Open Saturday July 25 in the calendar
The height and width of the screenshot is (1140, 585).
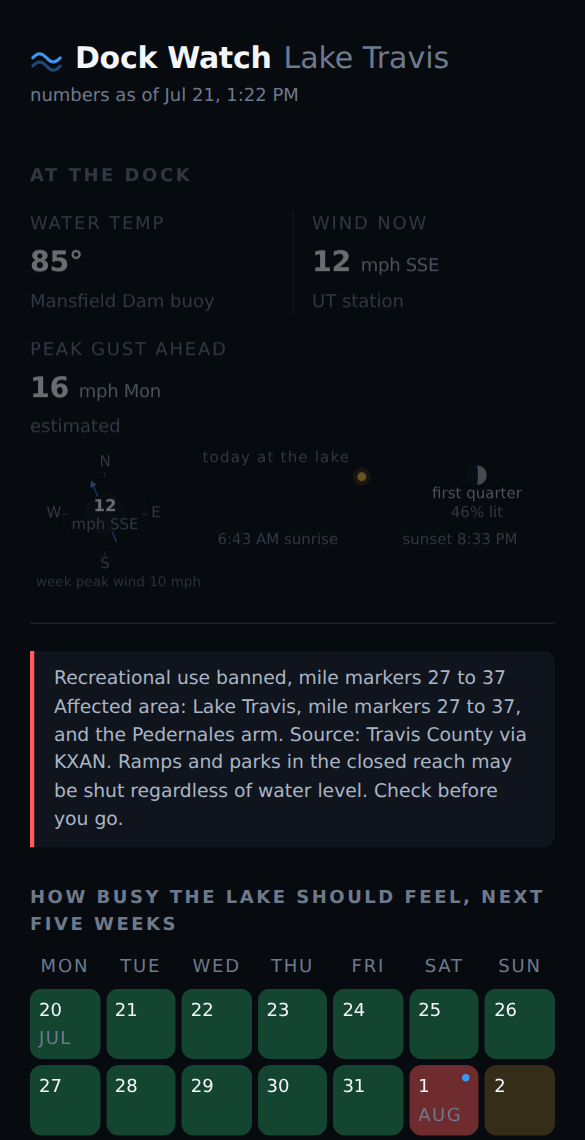click(444, 1024)
